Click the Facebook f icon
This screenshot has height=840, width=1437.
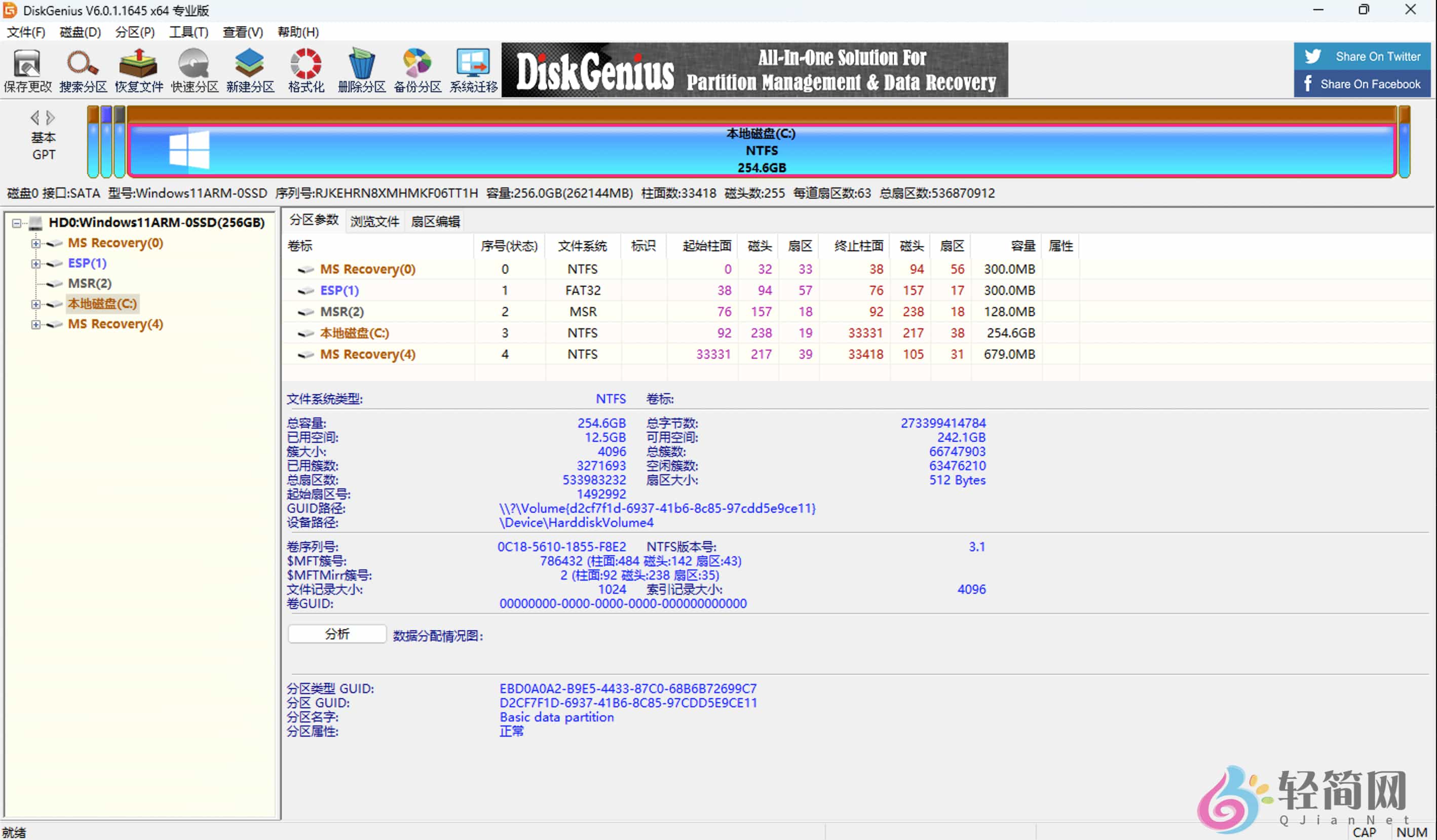[x=1308, y=84]
